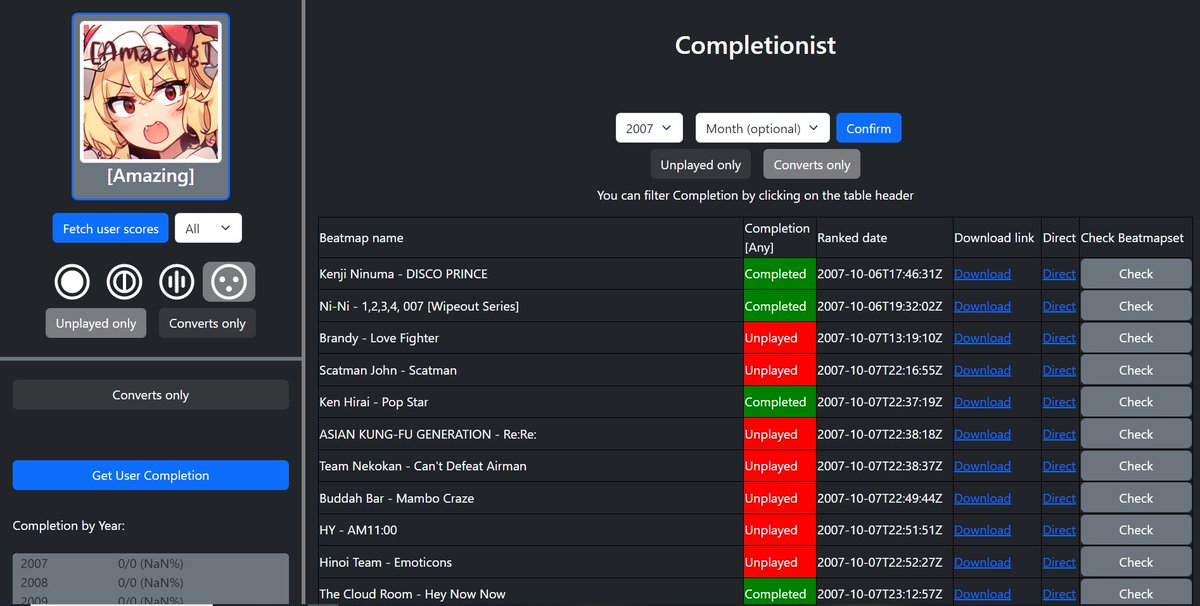This screenshot has width=1200, height=606.
Task: Click the Confirm button
Action: 869,128
